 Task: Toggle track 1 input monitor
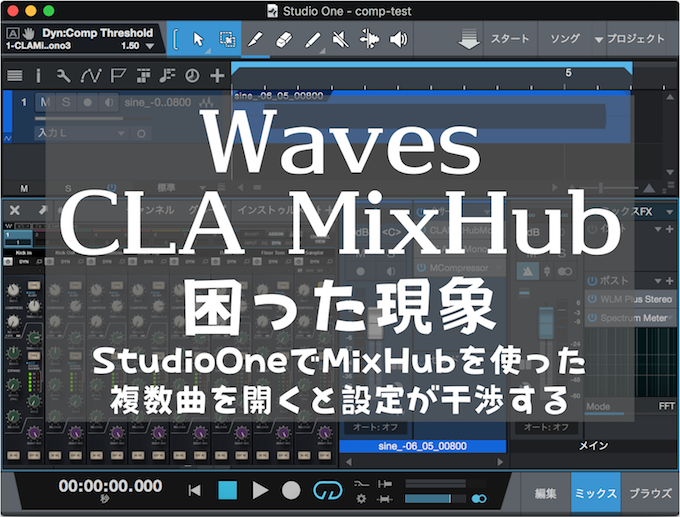click(x=108, y=102)
